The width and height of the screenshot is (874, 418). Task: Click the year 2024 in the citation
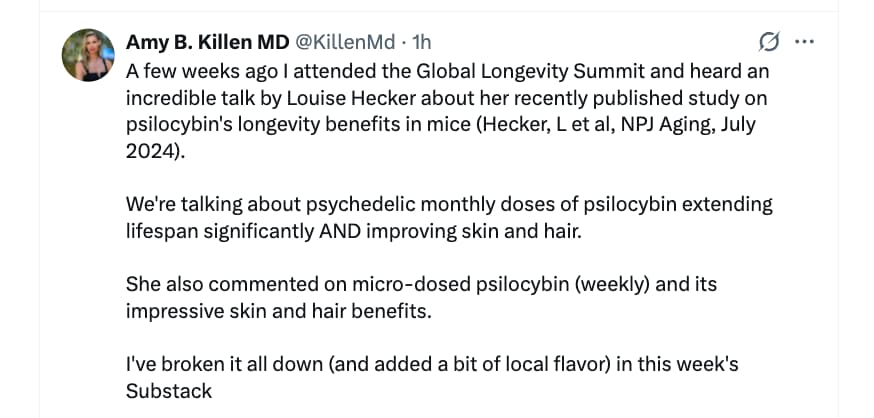(150, 150)
